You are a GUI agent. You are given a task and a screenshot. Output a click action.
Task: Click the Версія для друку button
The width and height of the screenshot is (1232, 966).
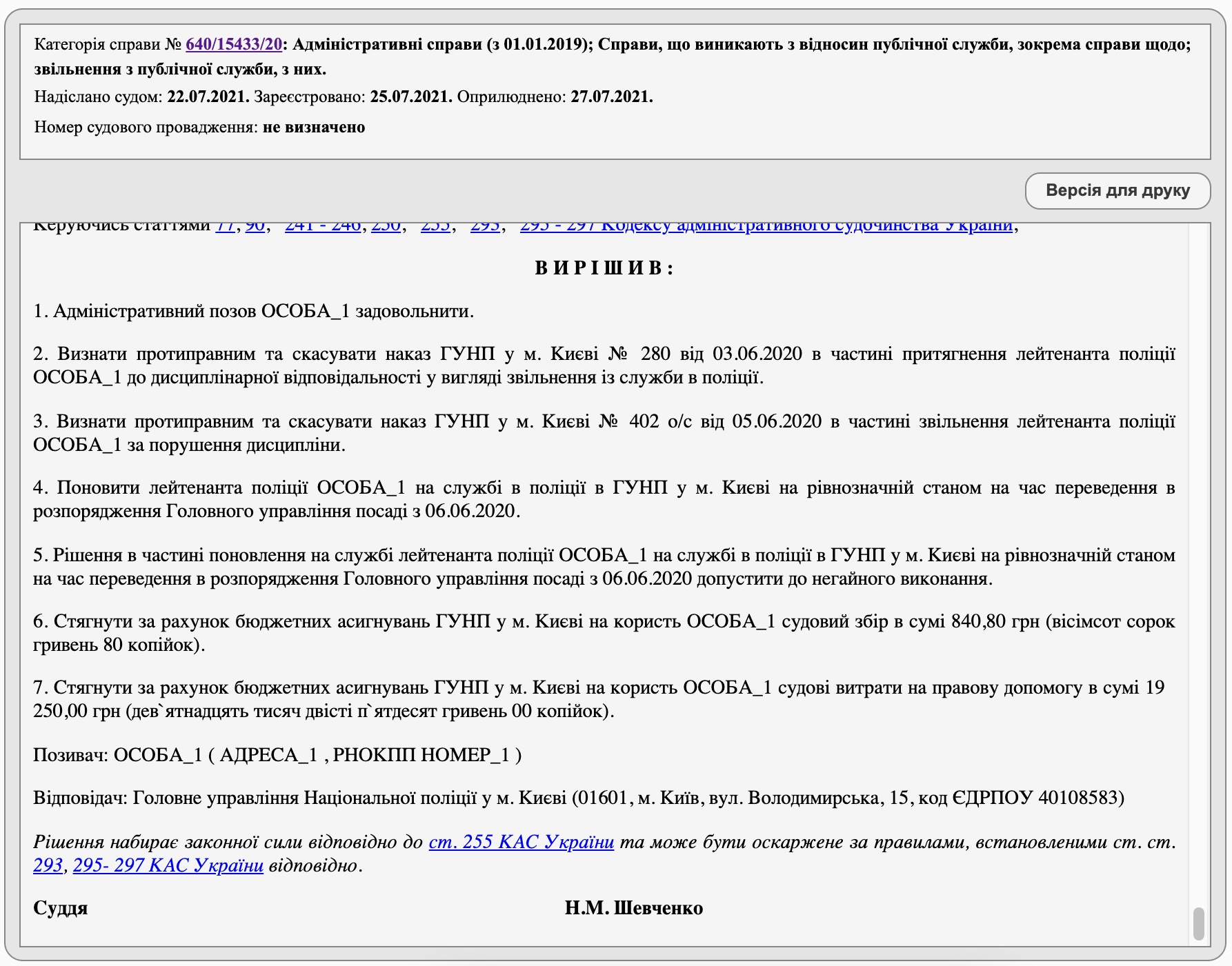[x=1117, y=190]
